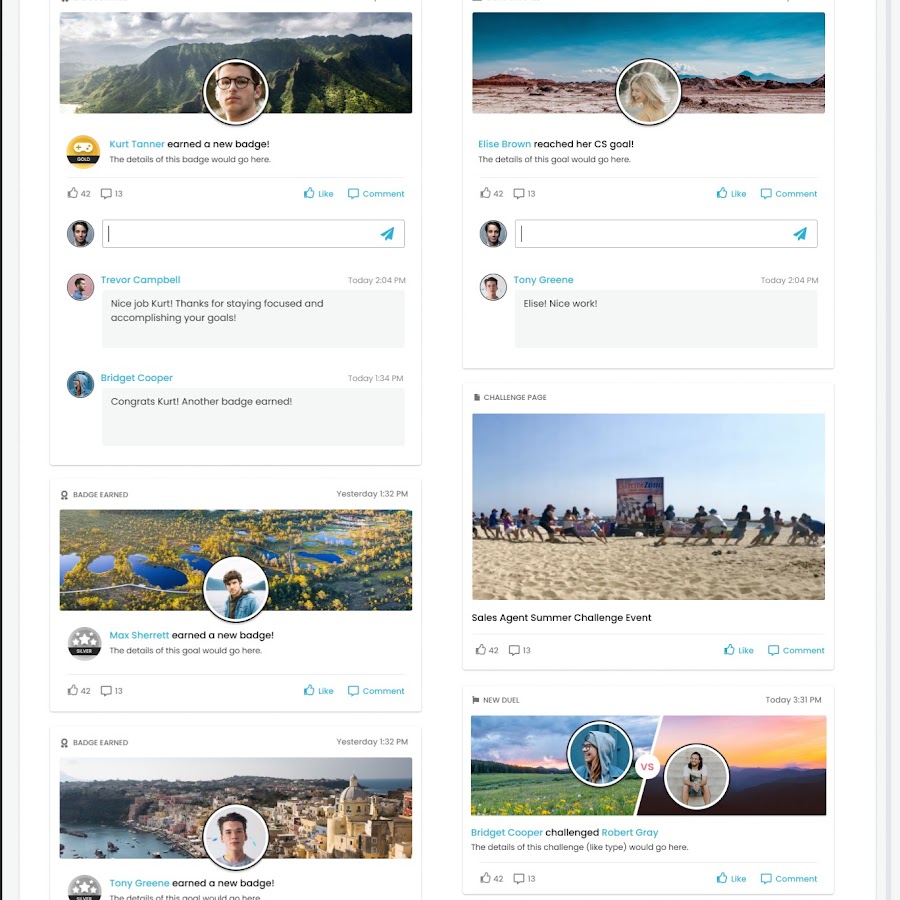Click the thumbs-up count 42 on the New Duel post
Viewport: 900px width, 900px height.
pos(492,878)
